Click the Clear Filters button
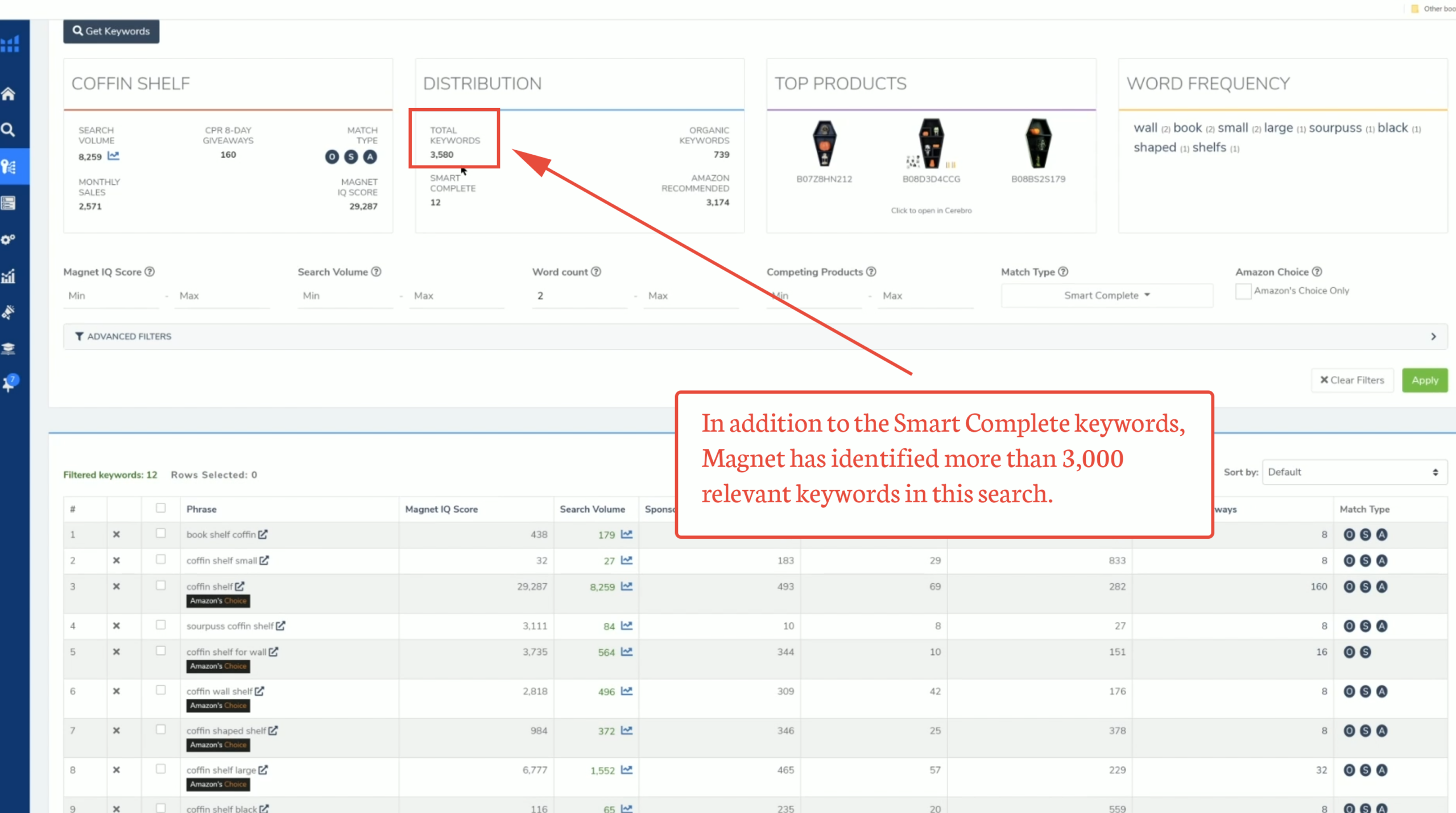This screenshot has height=813, width=1456. pyautogui.click(x=1352, y=380)
